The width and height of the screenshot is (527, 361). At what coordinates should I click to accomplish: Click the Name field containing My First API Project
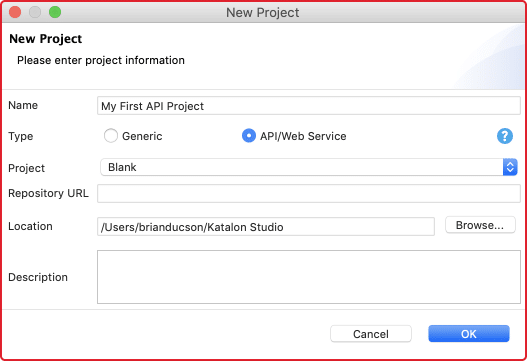[309, 106]
